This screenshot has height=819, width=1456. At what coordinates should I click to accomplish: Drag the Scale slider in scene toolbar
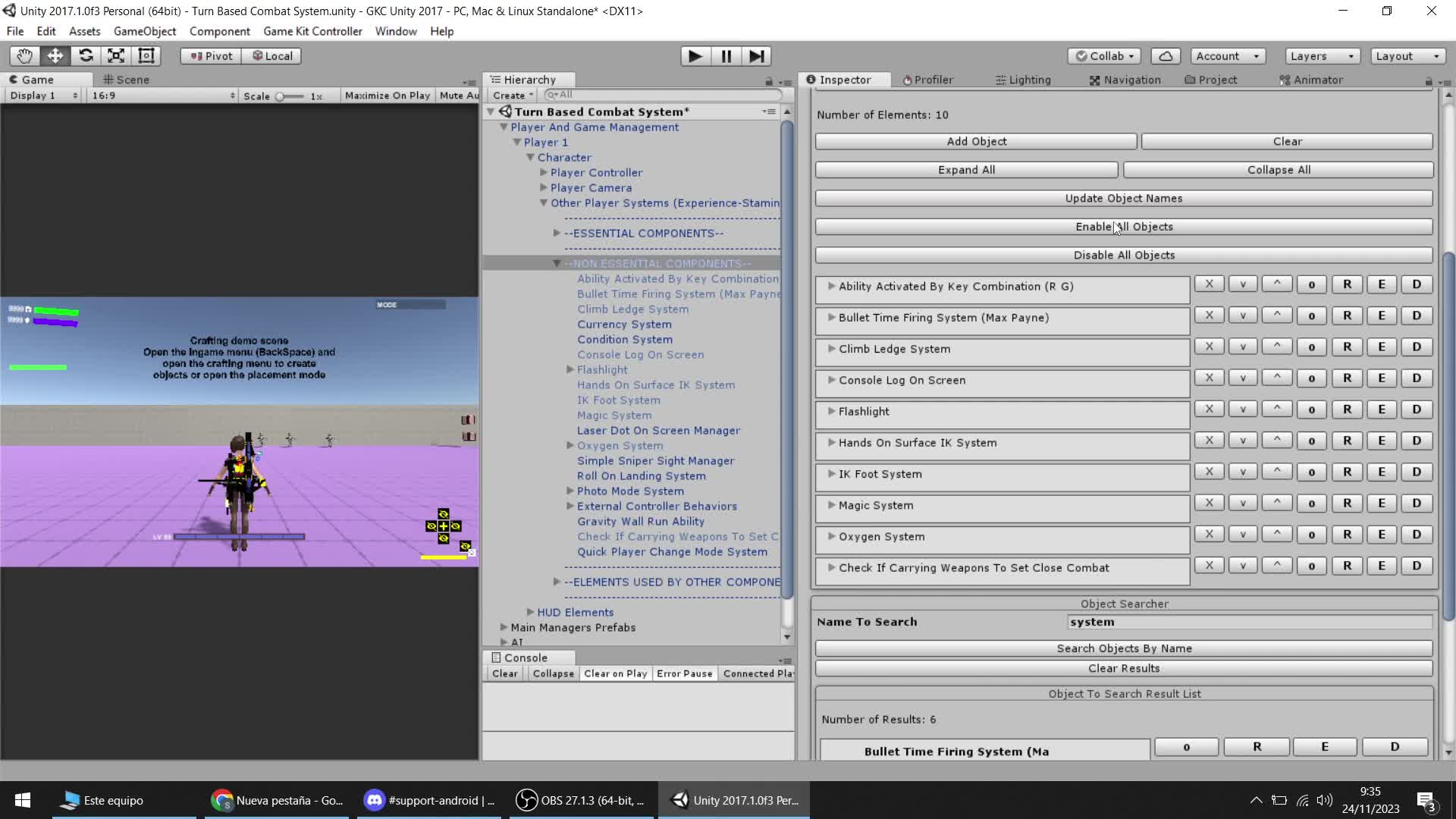pos(280,95)
